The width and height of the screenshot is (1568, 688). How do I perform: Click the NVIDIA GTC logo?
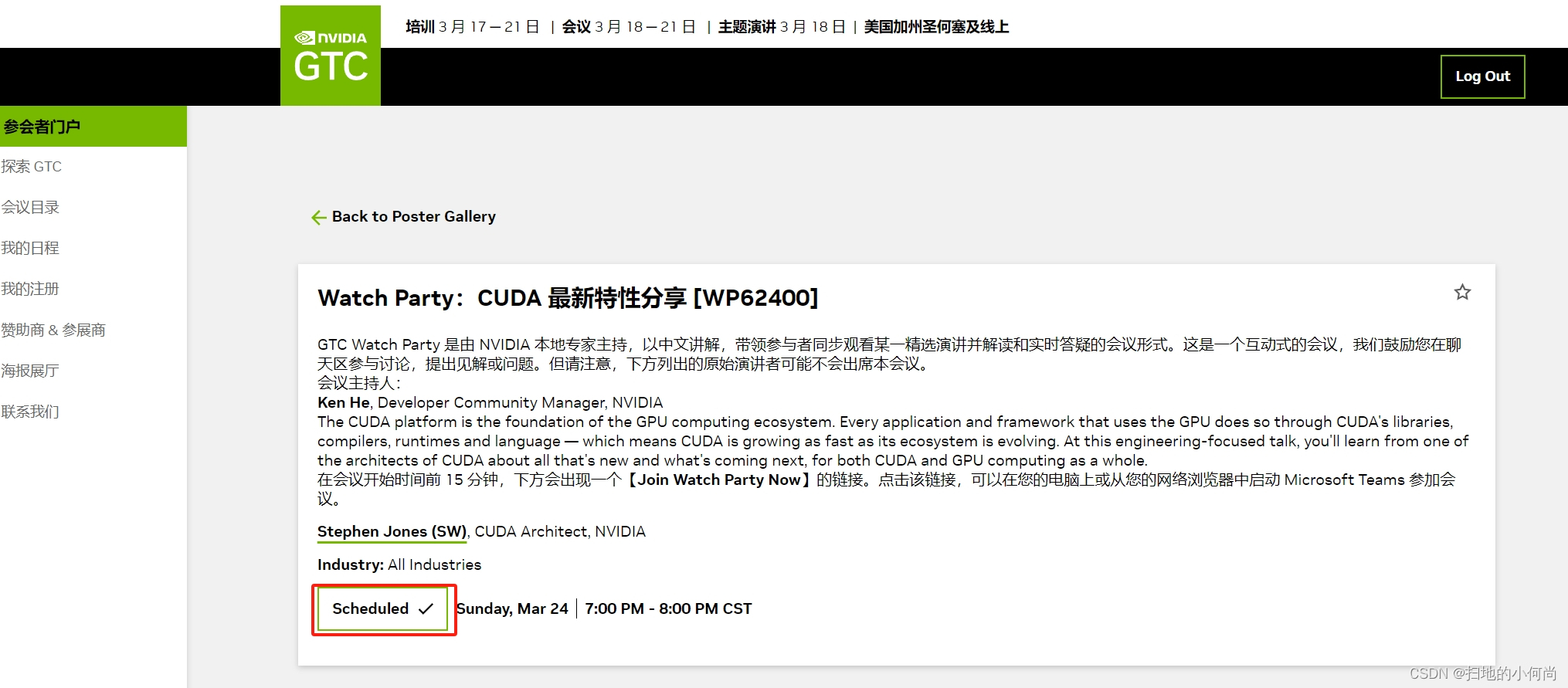coord(331,56)
